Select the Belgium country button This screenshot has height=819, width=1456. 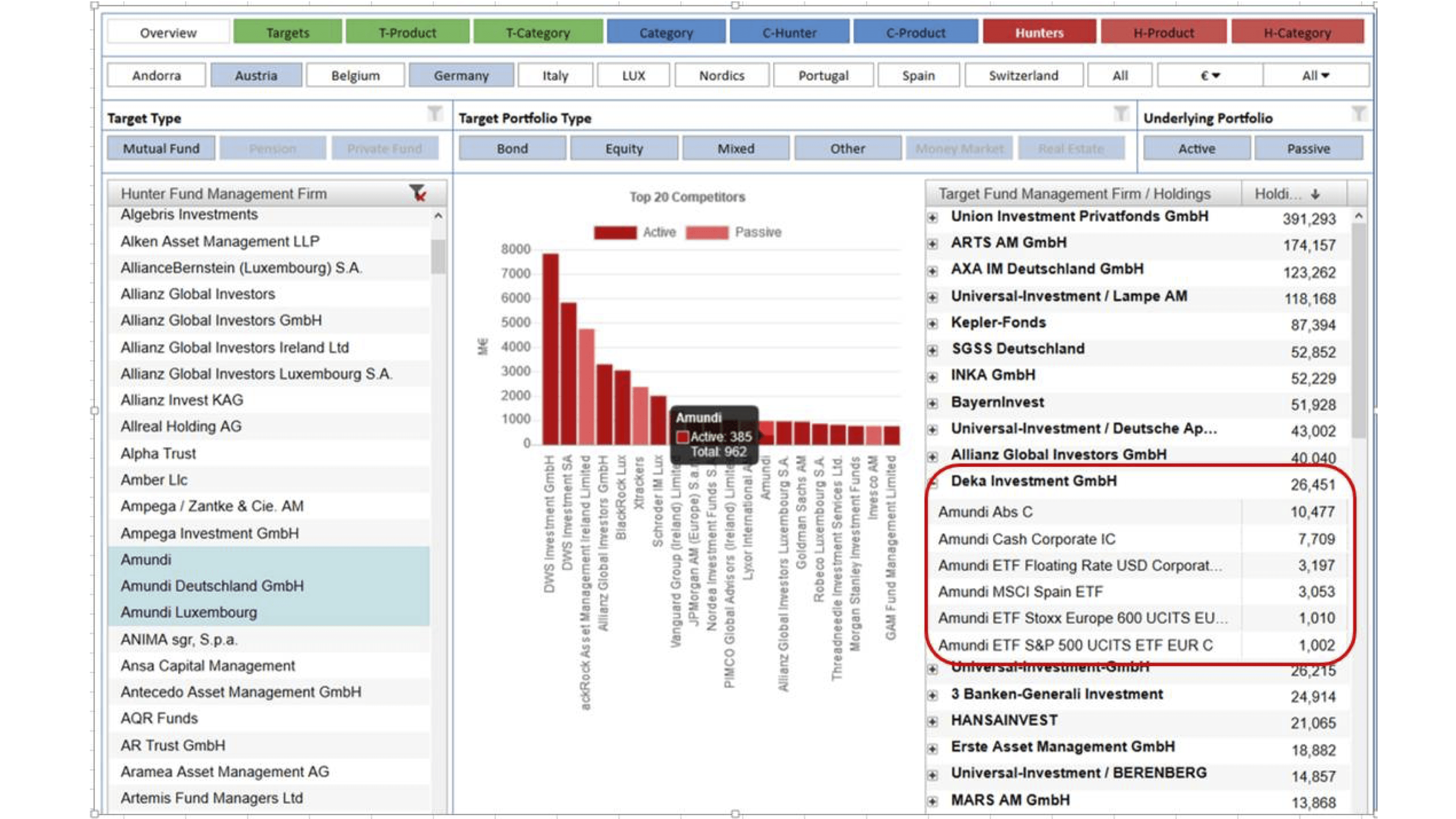click(x=355, y=75)
